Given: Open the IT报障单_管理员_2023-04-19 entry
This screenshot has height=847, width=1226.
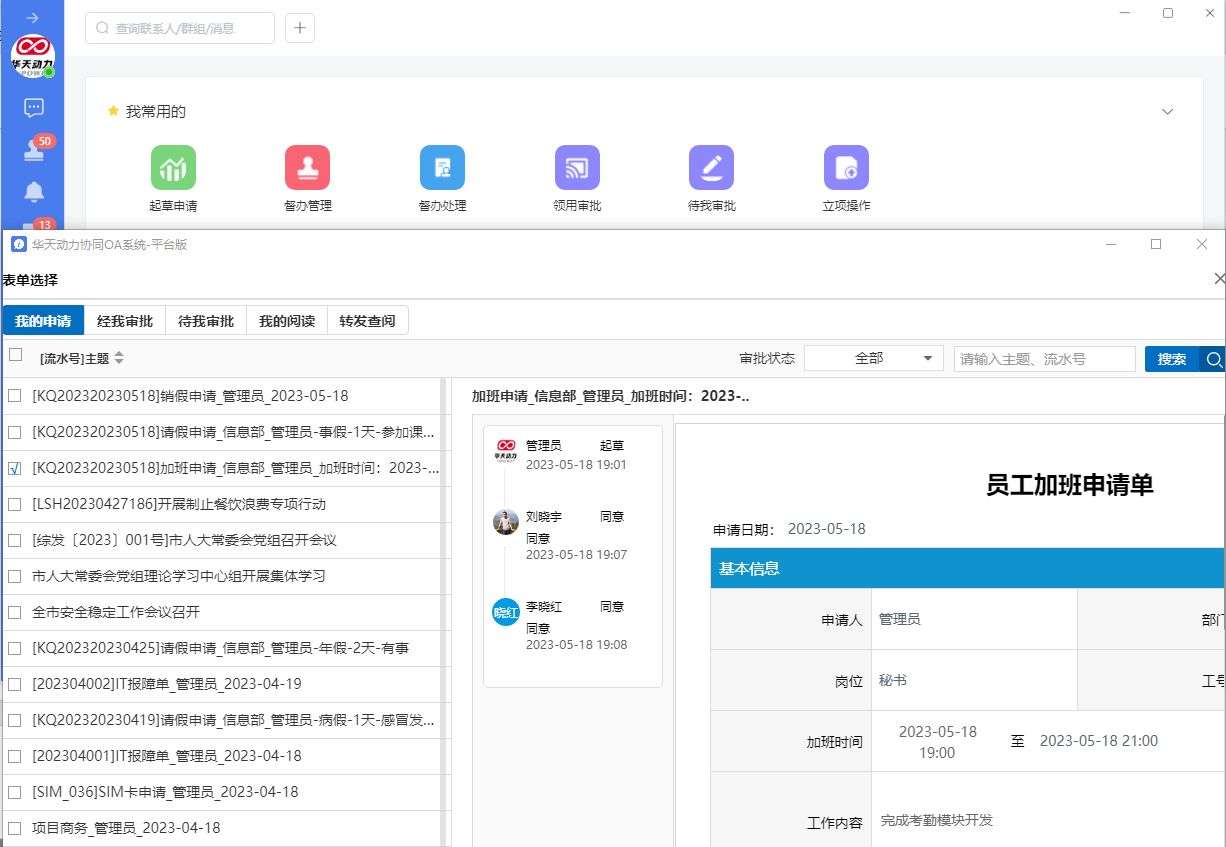Looking at the screenshot, I should [x=166, y=684].
